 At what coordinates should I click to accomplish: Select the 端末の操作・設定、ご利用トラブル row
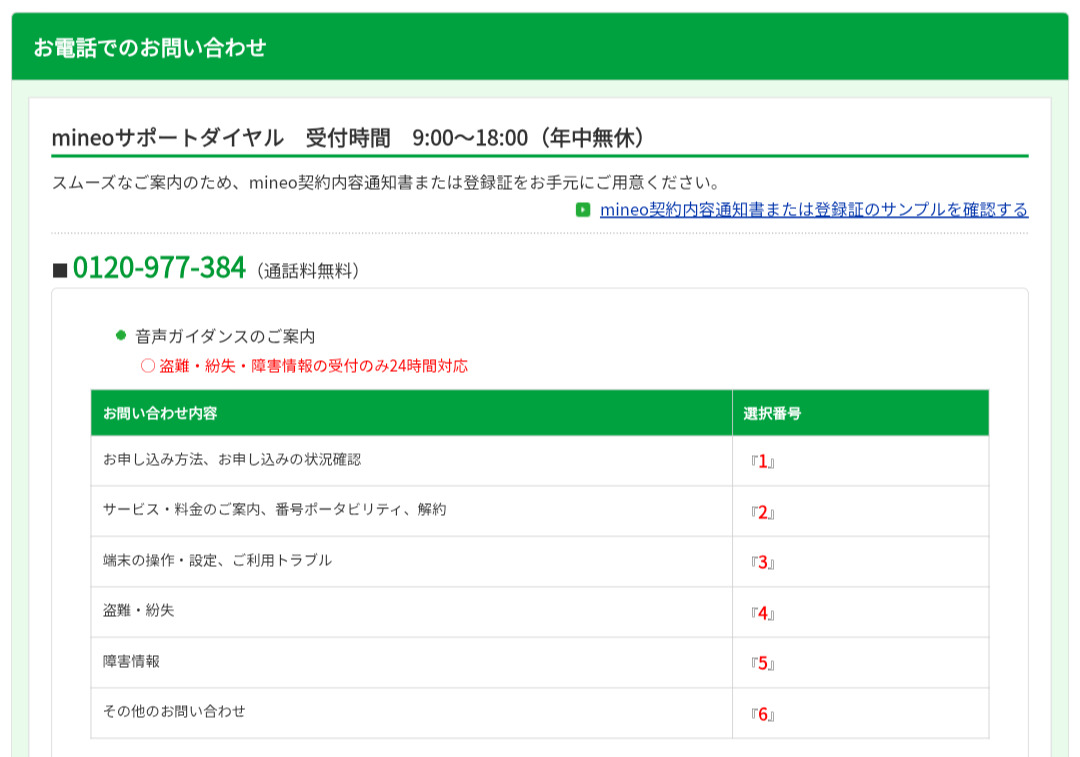[x=217, y=561]
